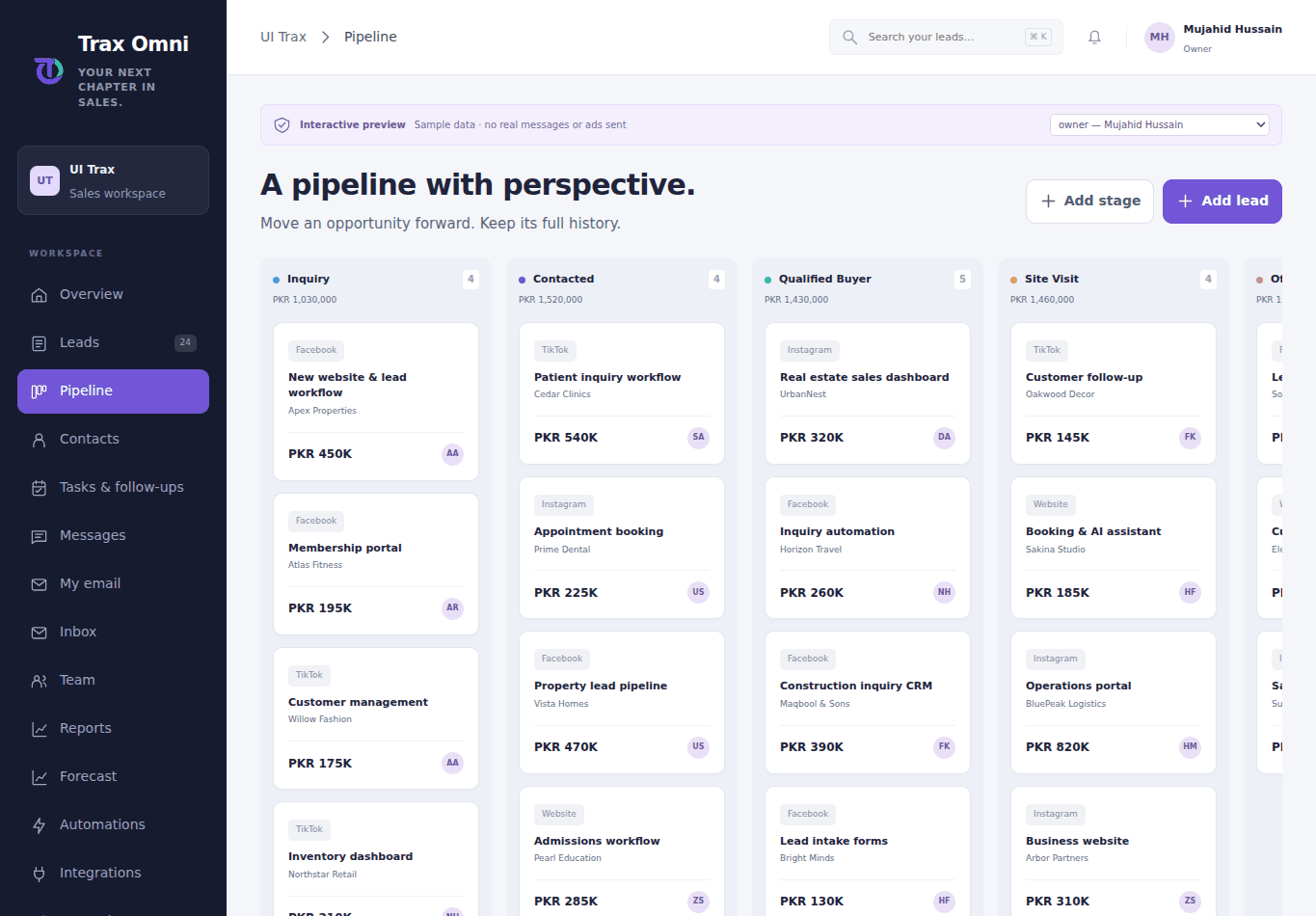Open the Real estate sales dashboard card

868,393
